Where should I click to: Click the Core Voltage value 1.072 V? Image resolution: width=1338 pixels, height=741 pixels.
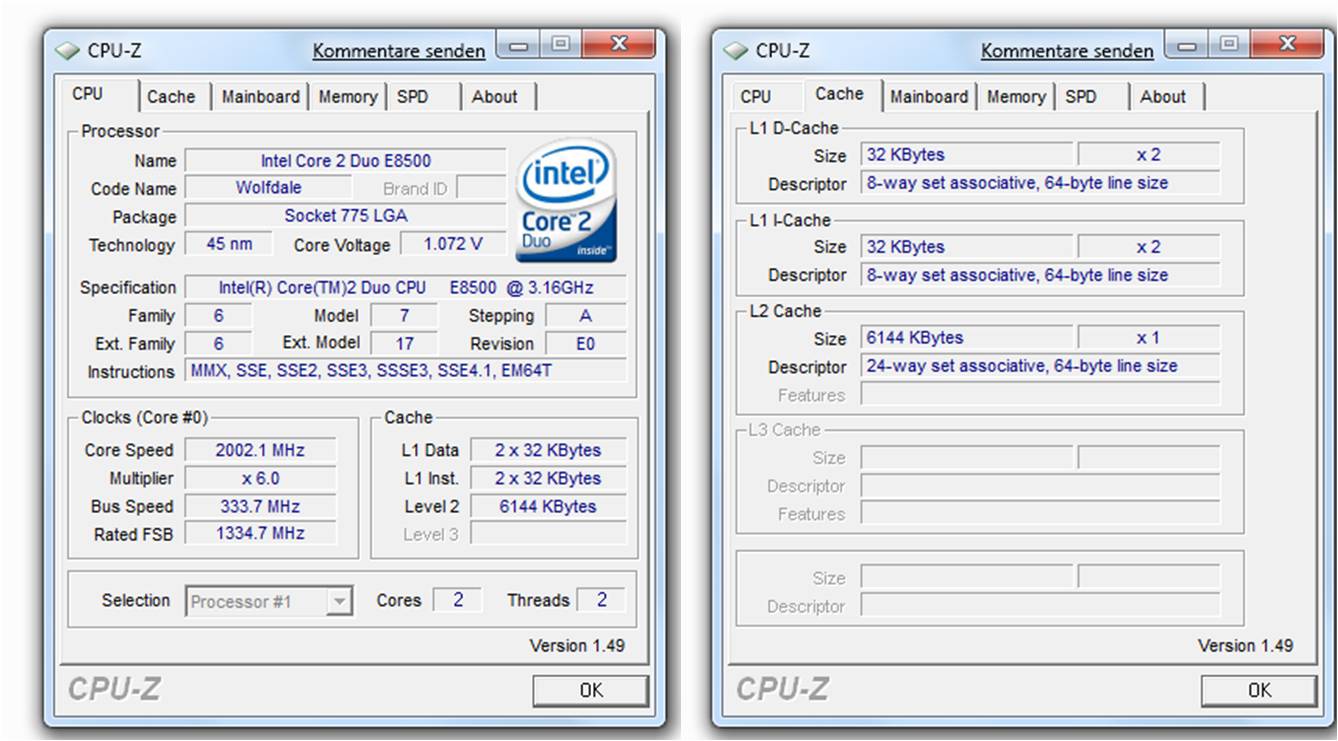[453, 244]
